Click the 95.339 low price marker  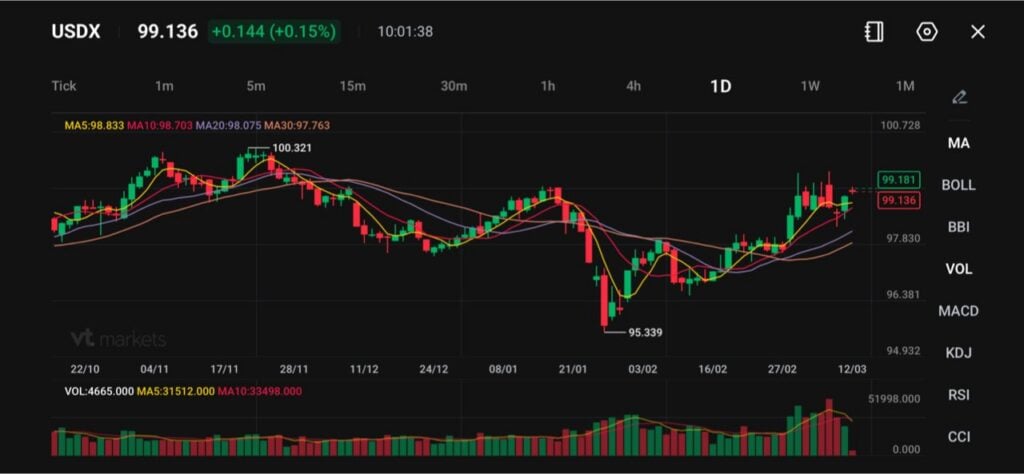pyautogui.click(x=645, y=332)
